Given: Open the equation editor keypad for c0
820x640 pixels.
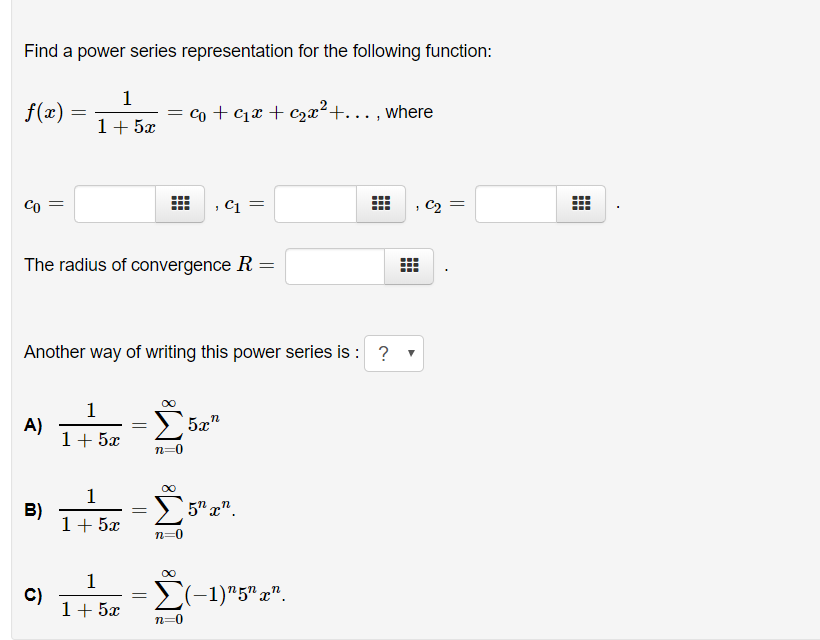Looking at the screenshot, I should click(x=181, y=204).
